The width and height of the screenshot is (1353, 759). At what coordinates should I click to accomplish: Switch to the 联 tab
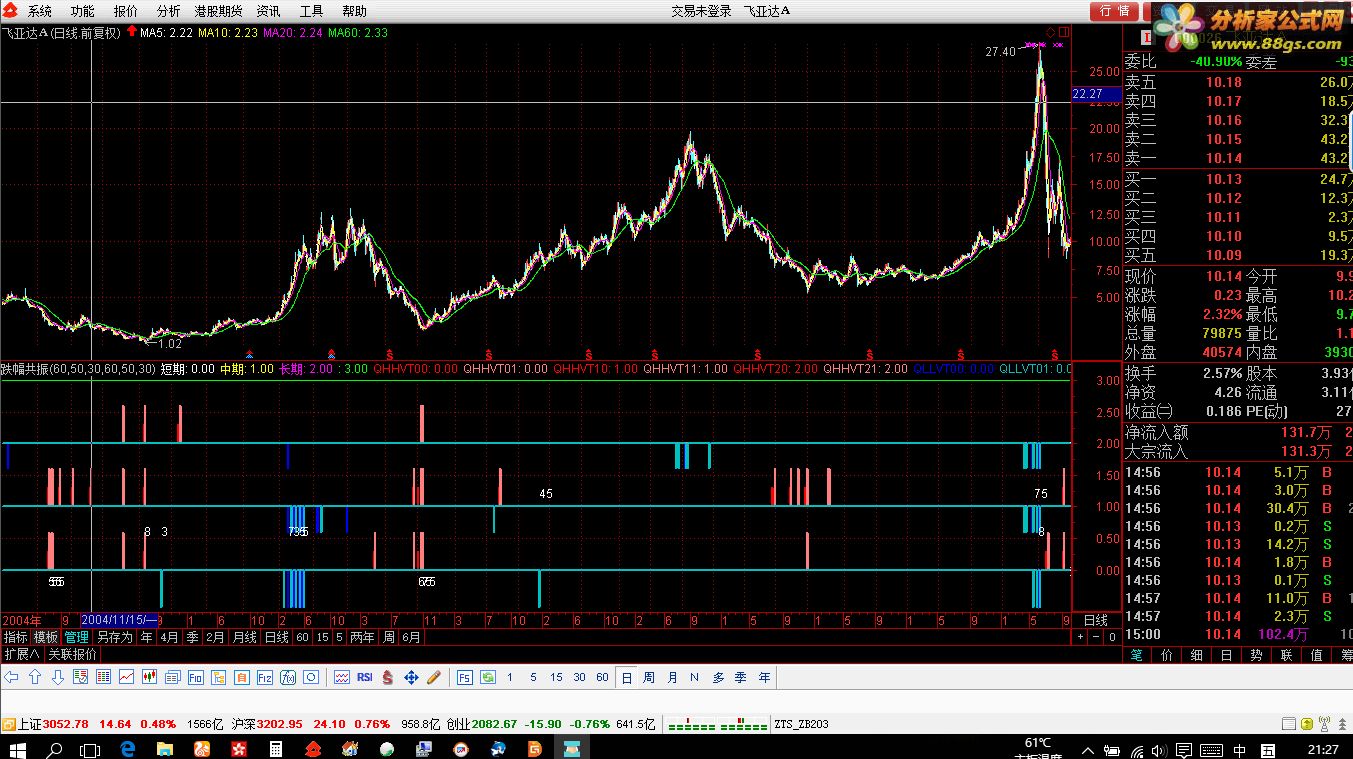pos(1287,654)
